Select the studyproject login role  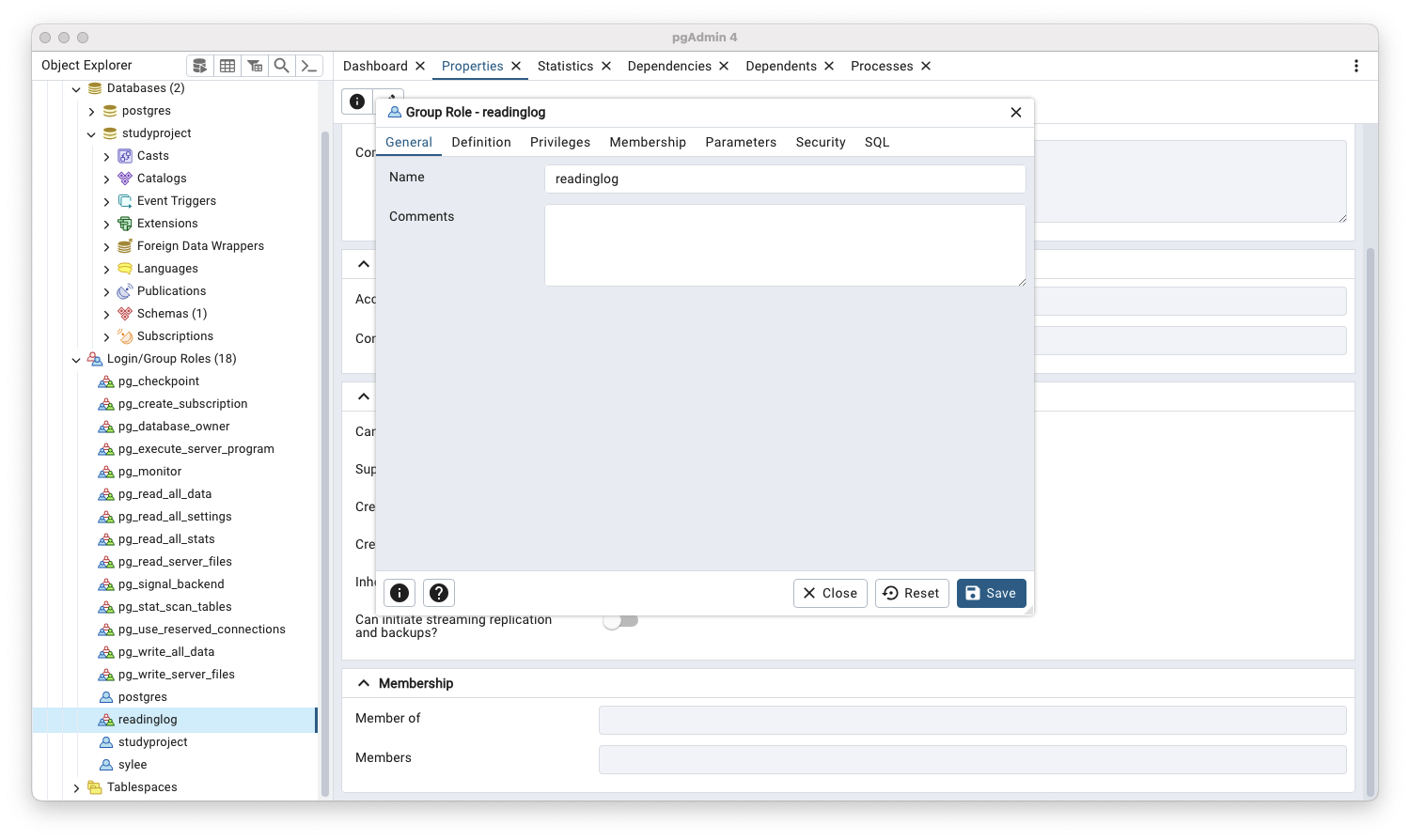pos(152,742)
